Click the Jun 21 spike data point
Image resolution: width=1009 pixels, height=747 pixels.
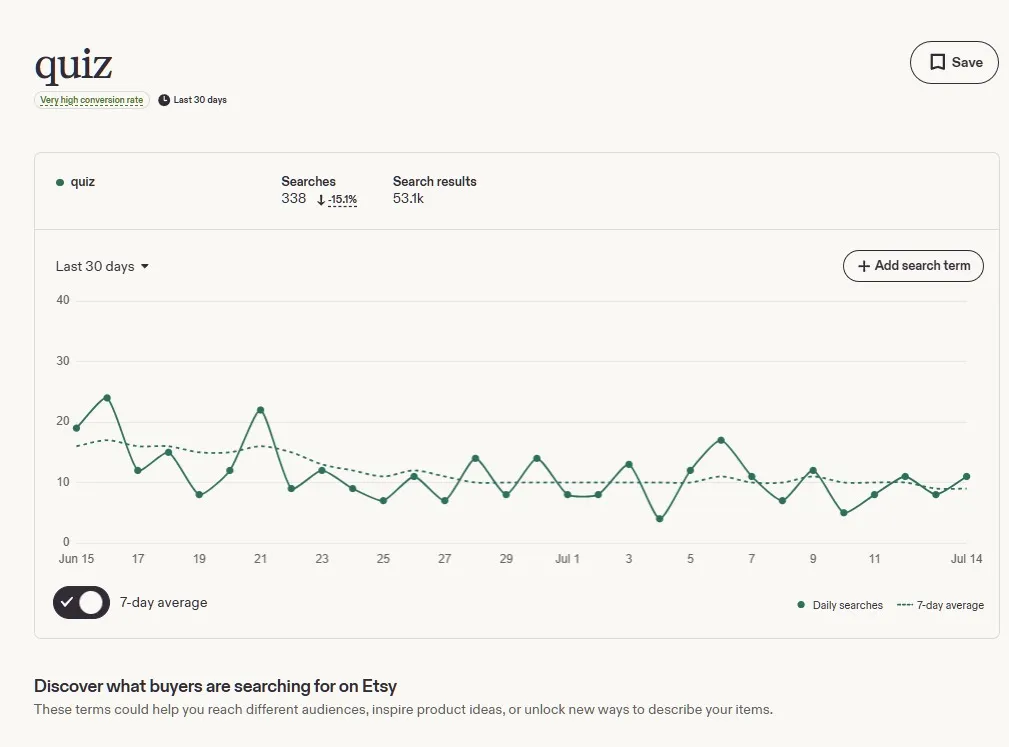point(261,410)
